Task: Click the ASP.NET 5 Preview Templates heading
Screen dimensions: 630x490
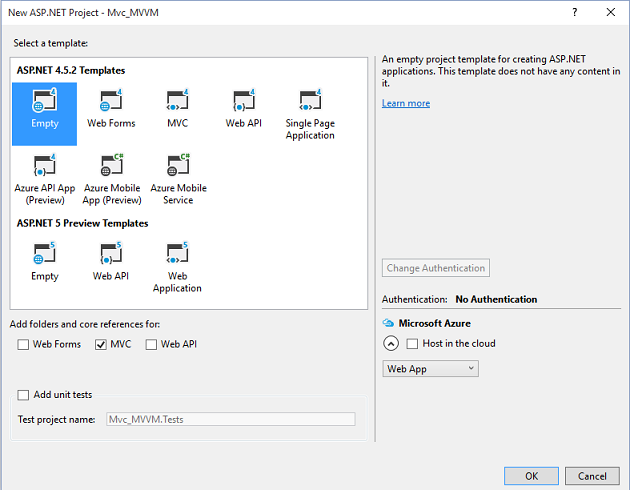Action: tap(82, 223)
